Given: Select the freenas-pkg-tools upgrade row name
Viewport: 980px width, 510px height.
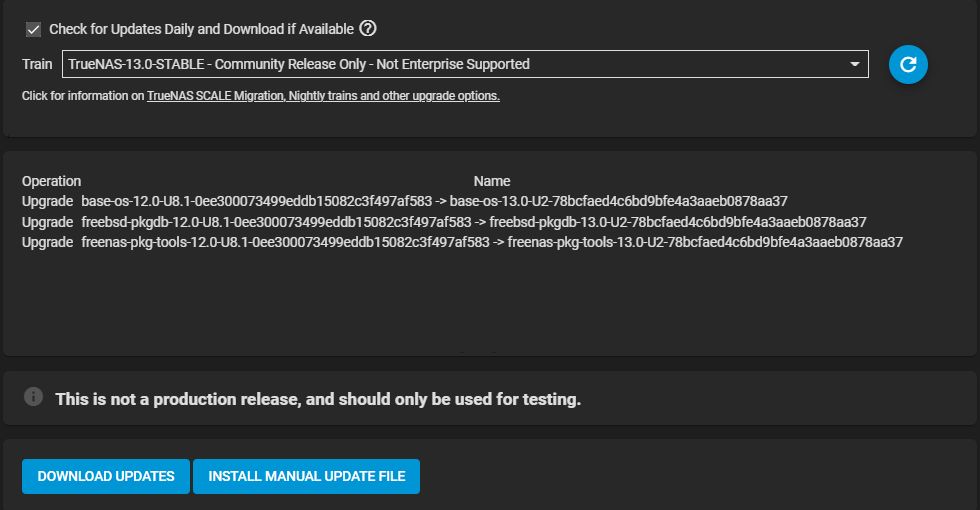Looking at the screenshot, I should 492,242.
